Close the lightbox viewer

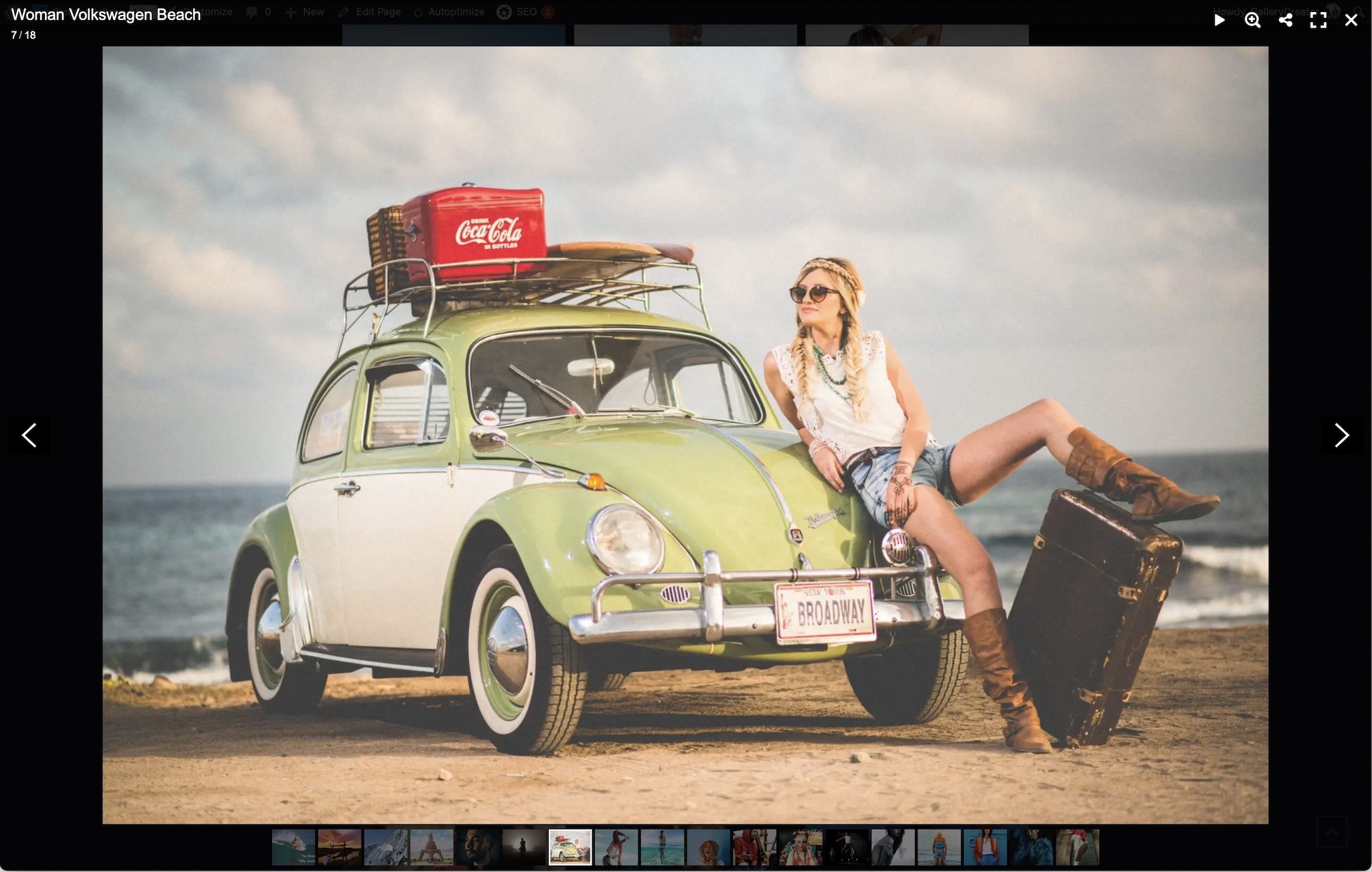1351,20
